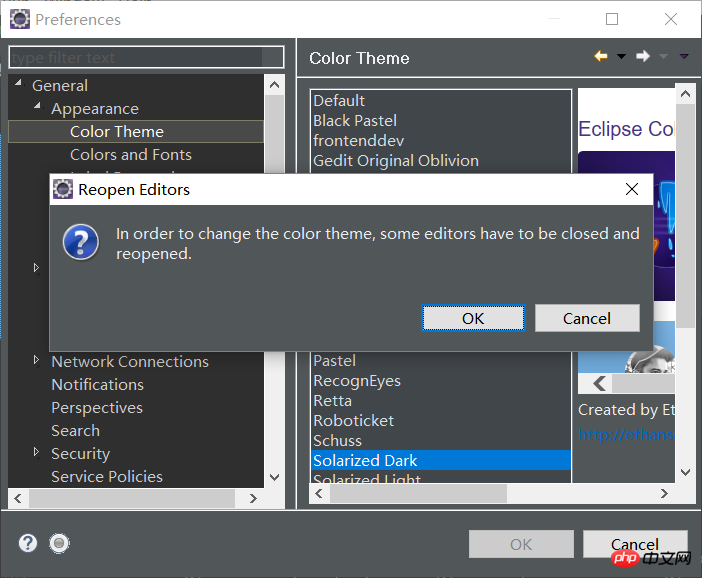Open the forward history dropdown arrow
This screenshot has width=702, height=578.
[x=663, y=56]
